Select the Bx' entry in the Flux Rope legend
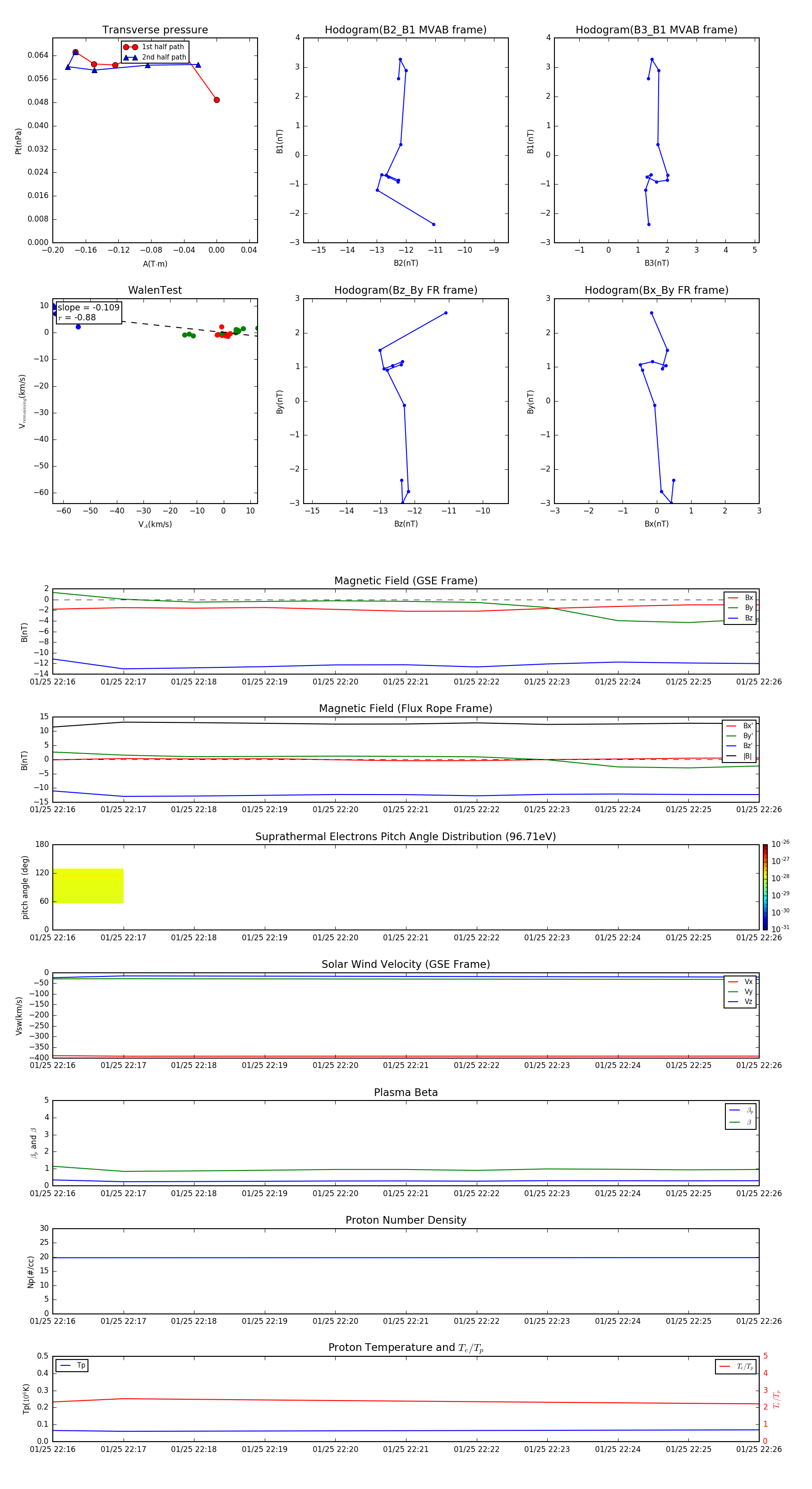This screenshot has height=1489, width=812. [740, 726]
